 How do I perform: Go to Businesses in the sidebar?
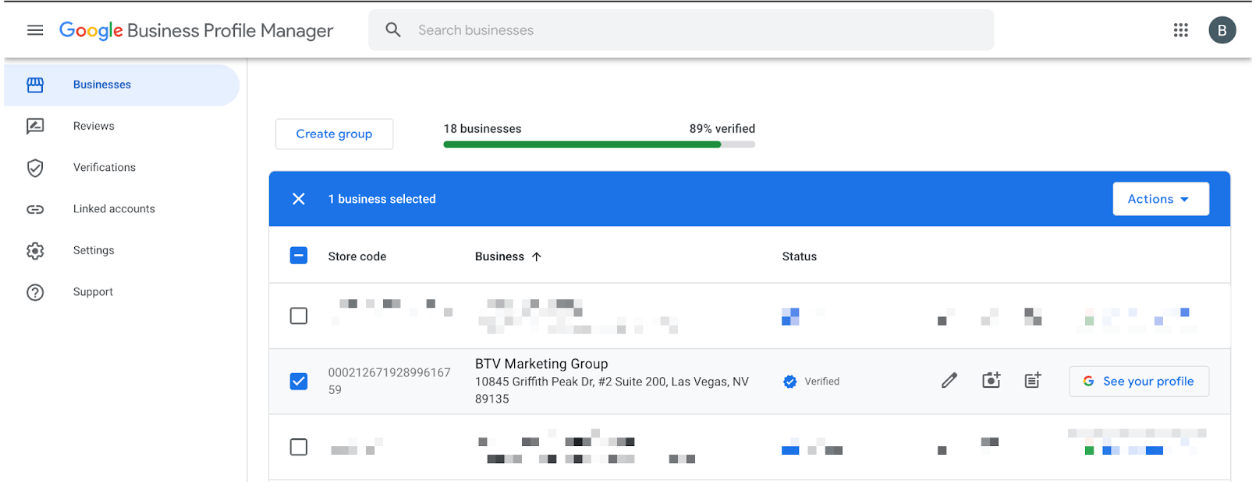point(122,85)
